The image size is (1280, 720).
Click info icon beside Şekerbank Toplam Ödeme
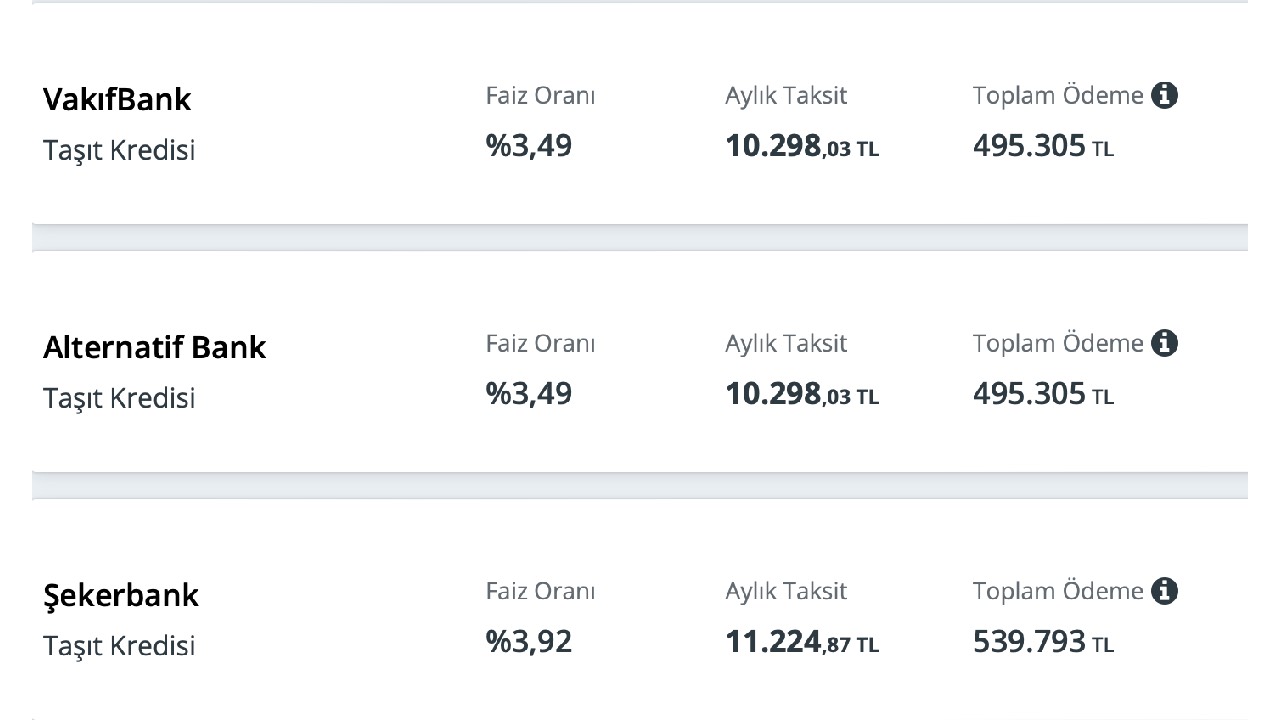[1164, 592]
